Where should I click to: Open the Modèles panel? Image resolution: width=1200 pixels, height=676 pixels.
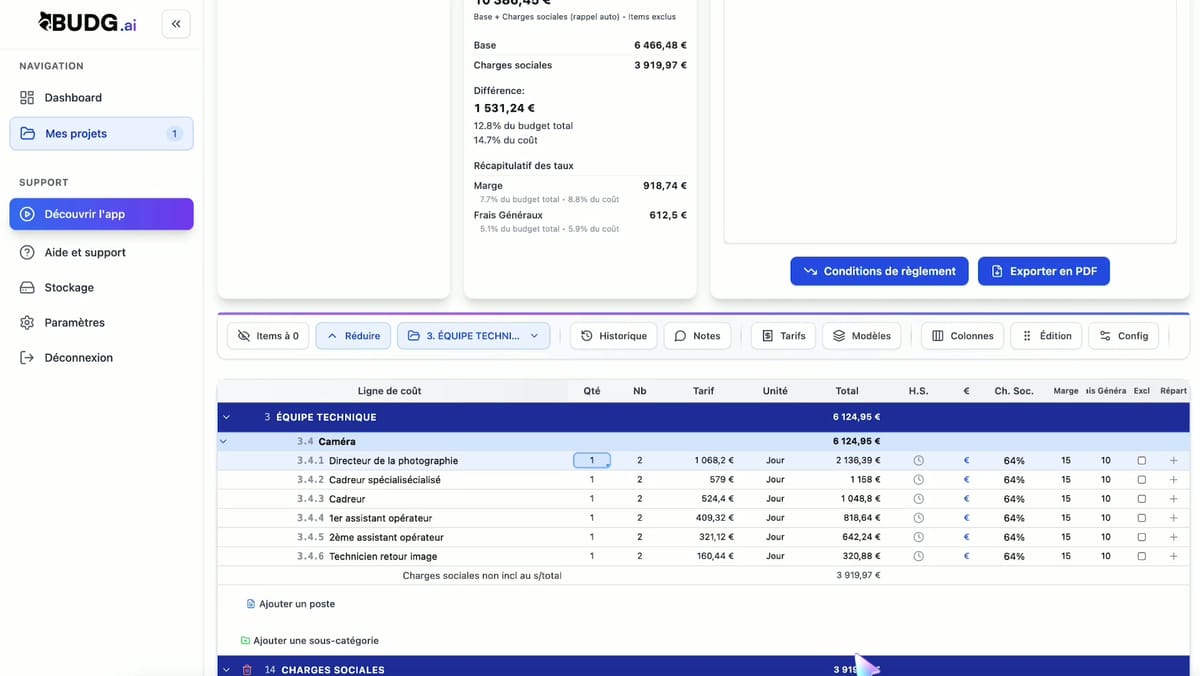[861, 335]
